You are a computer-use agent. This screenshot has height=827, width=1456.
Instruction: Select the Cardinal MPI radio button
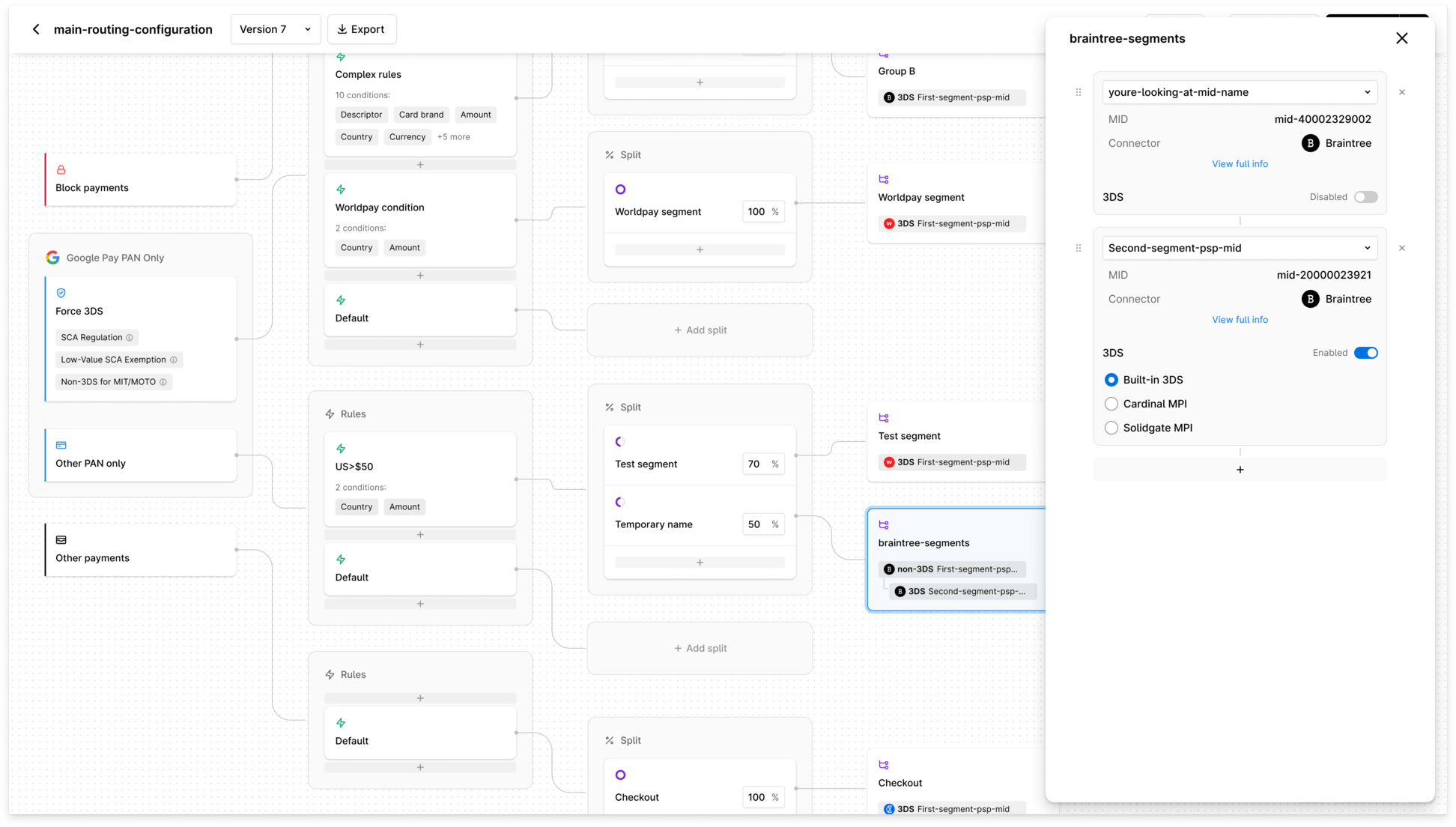click(x=1111, y=403)
